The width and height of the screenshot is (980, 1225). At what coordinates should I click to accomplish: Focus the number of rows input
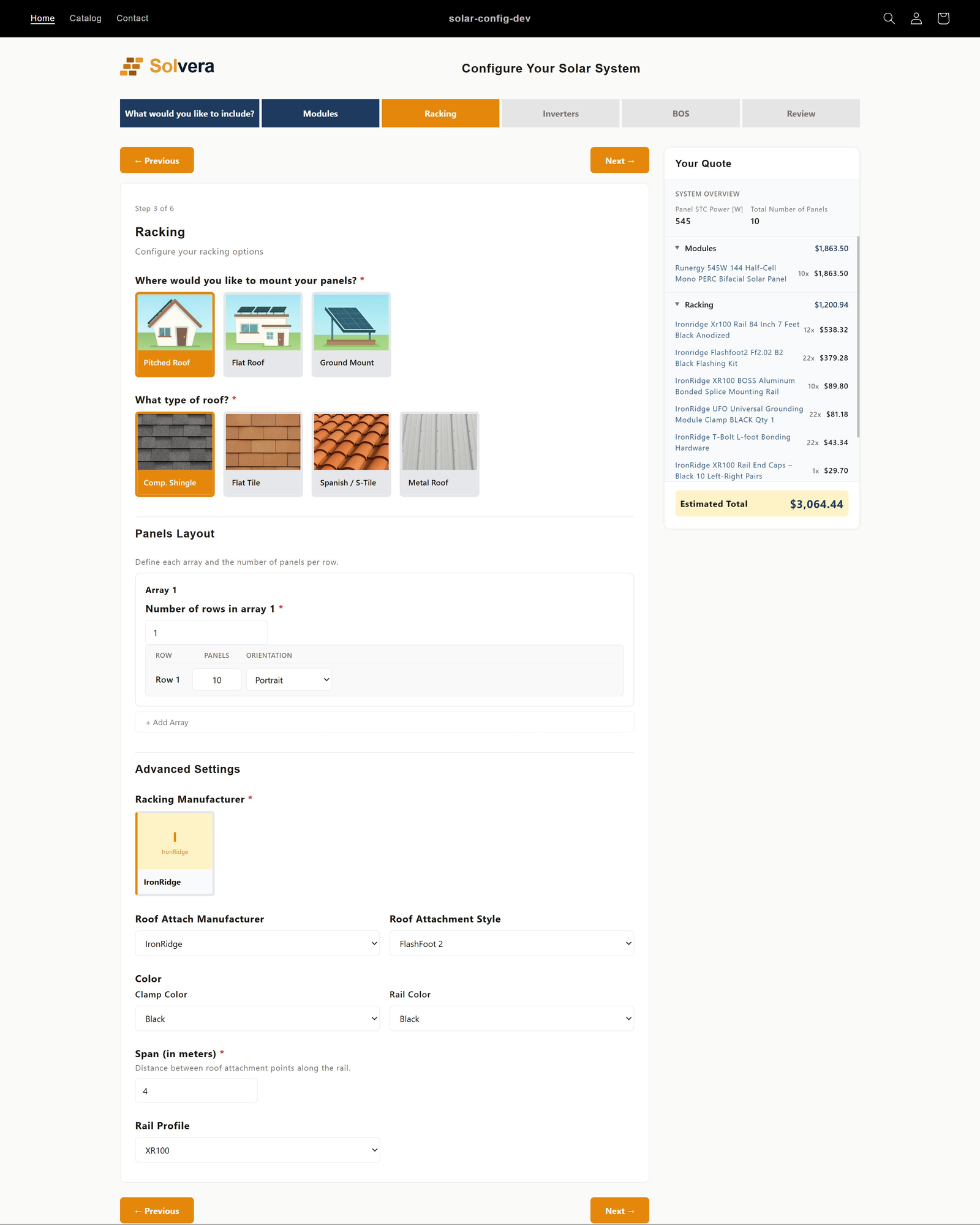[206, 633]
